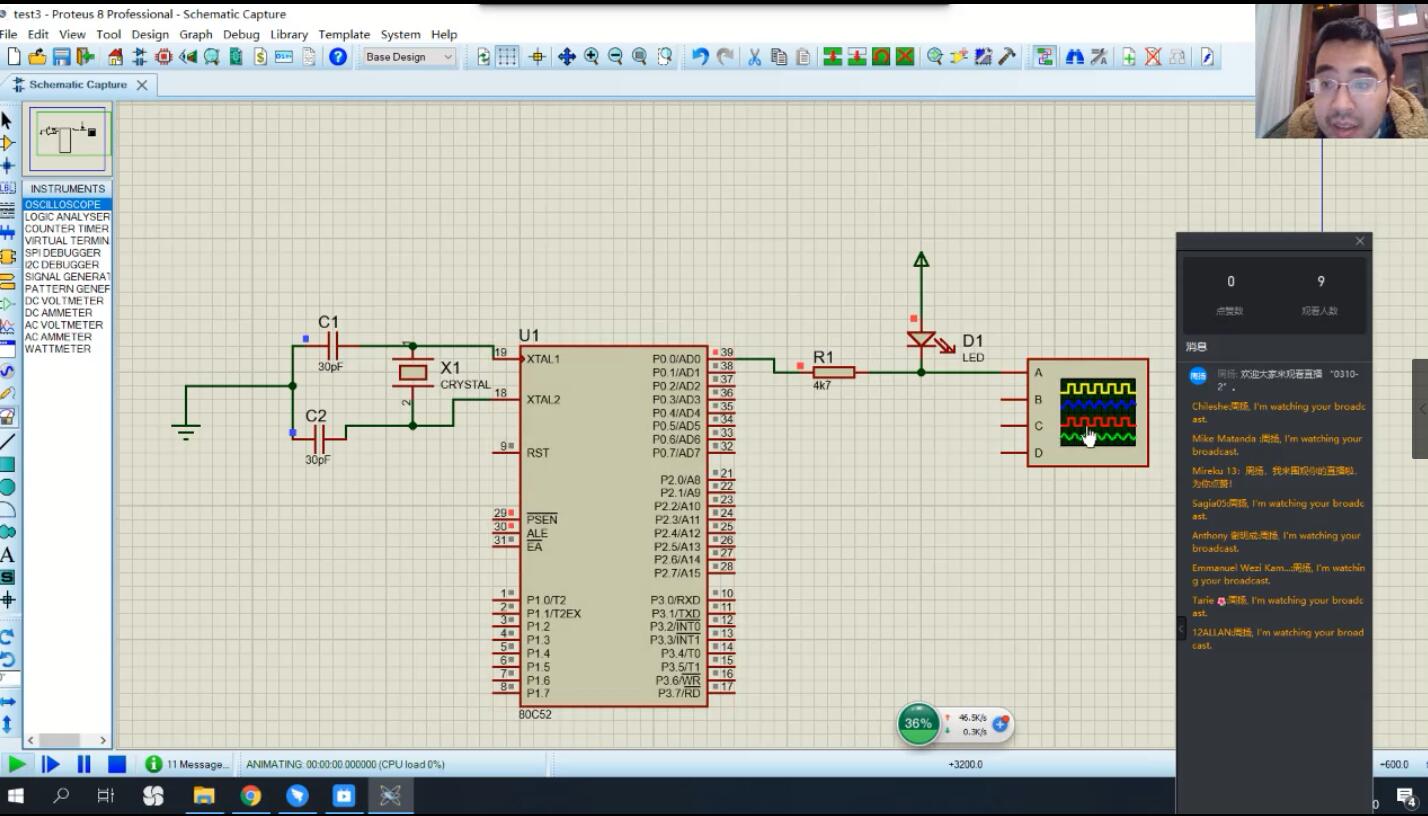Collapse the live chat side panel arrow
The height and width of the screenshot is (816, 1428).
(x=1181, y=628)
